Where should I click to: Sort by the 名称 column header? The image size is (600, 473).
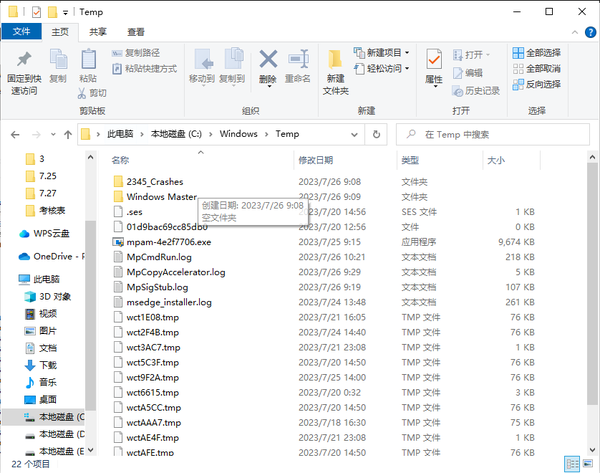pyautogui.click(x=120, y=160)
